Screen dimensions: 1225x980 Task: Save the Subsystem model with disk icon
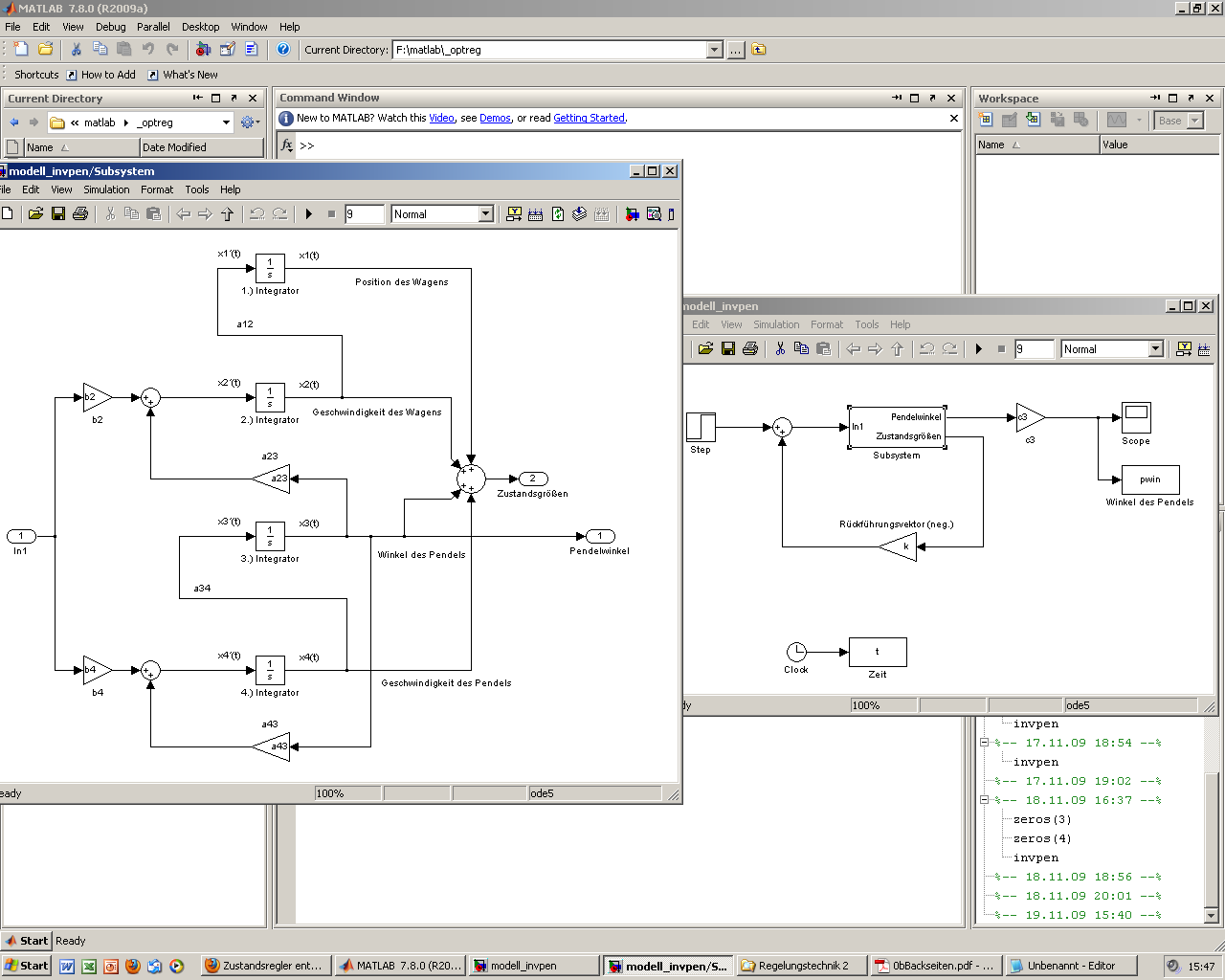point(58,213)
